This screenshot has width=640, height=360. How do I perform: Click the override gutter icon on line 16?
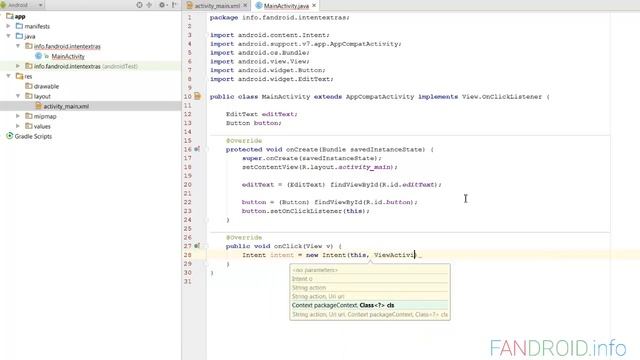(x=197, y=149)
